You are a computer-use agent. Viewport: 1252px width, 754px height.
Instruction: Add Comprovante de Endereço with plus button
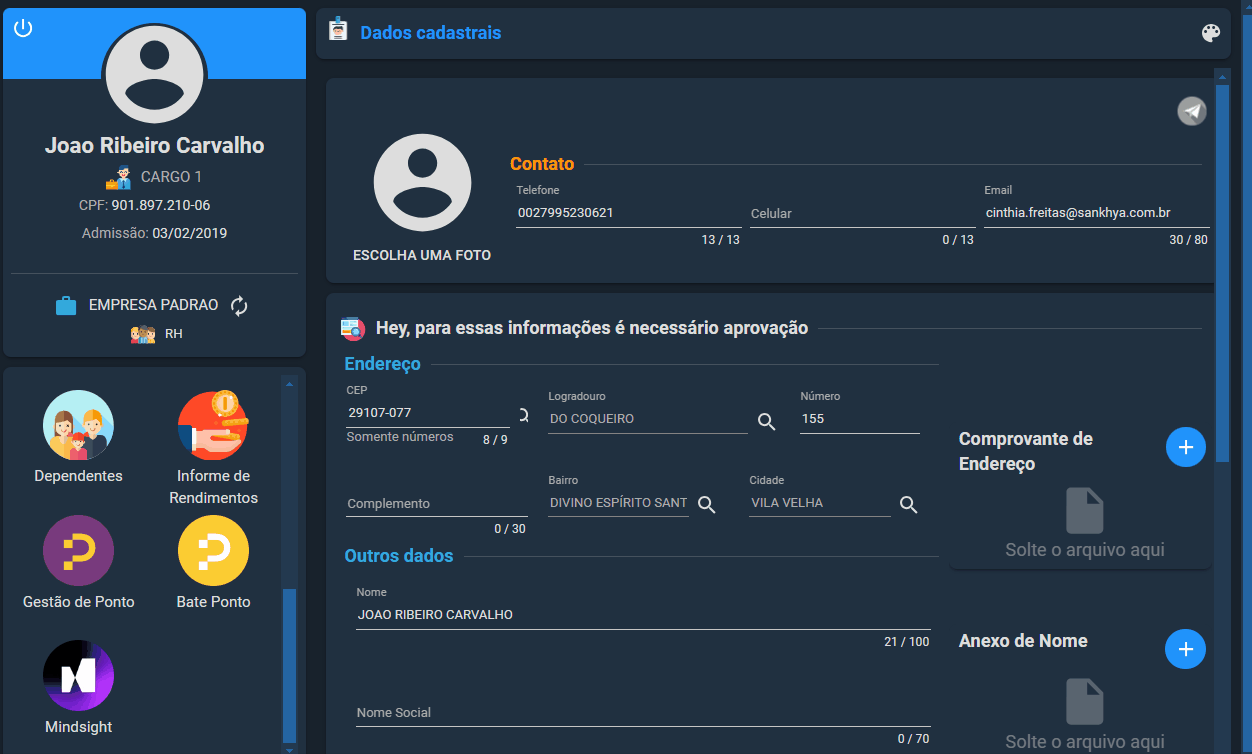coord(1186,447)
